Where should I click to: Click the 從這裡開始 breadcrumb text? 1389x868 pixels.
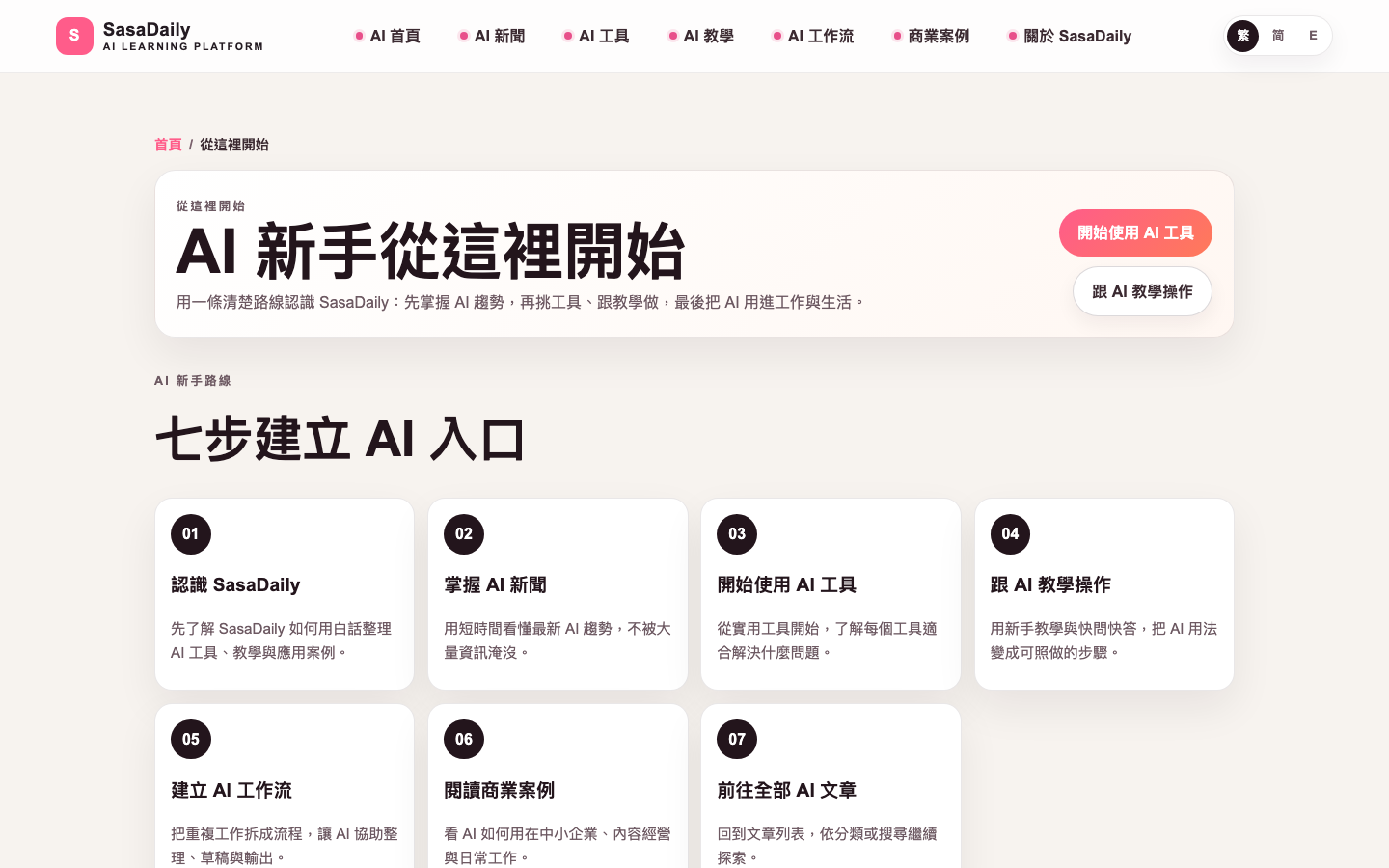[234, 145]
